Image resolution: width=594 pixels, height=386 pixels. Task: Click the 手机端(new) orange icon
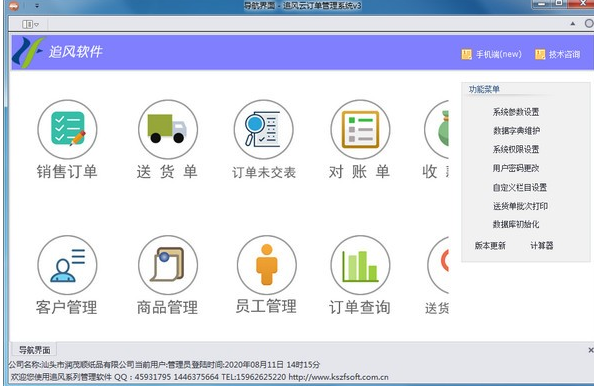pos(466,54)
